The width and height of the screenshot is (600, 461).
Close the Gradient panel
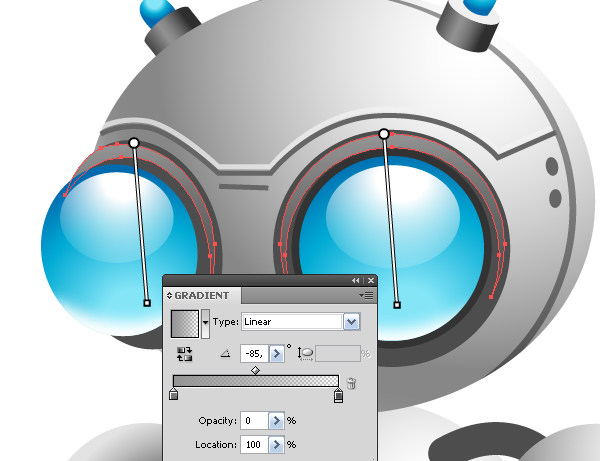point(371,280)
